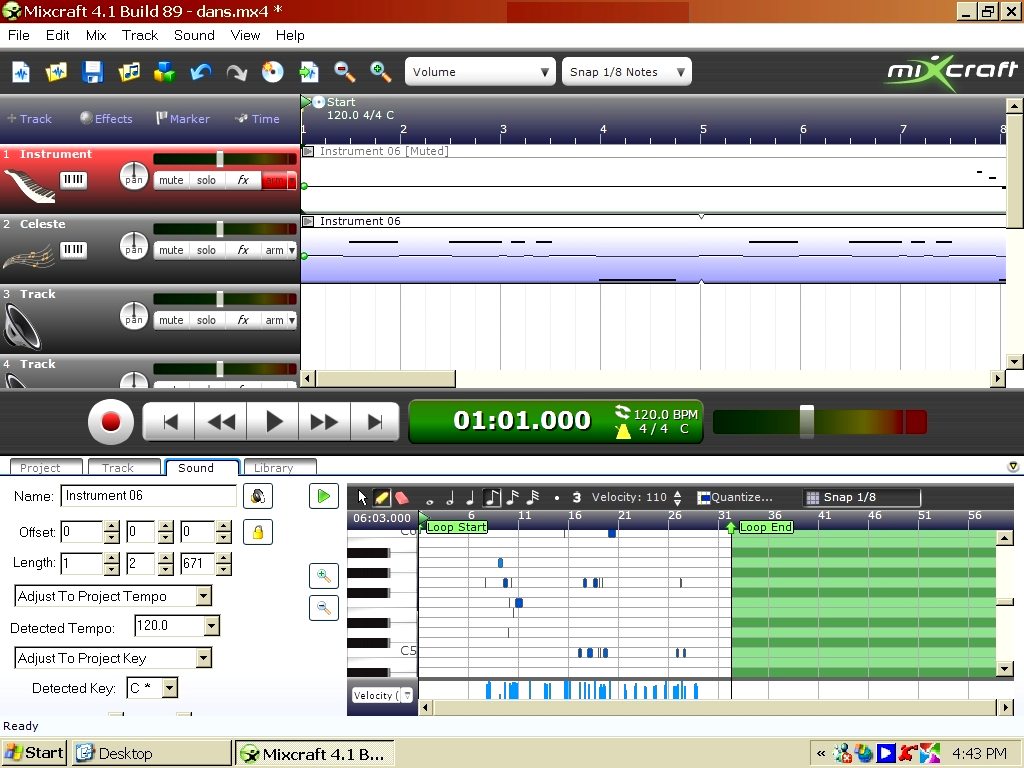This screenshot has width=1024, height=768.
Task: Zoom out the main timeline with the magnifier minus
Action: point(344,72)
